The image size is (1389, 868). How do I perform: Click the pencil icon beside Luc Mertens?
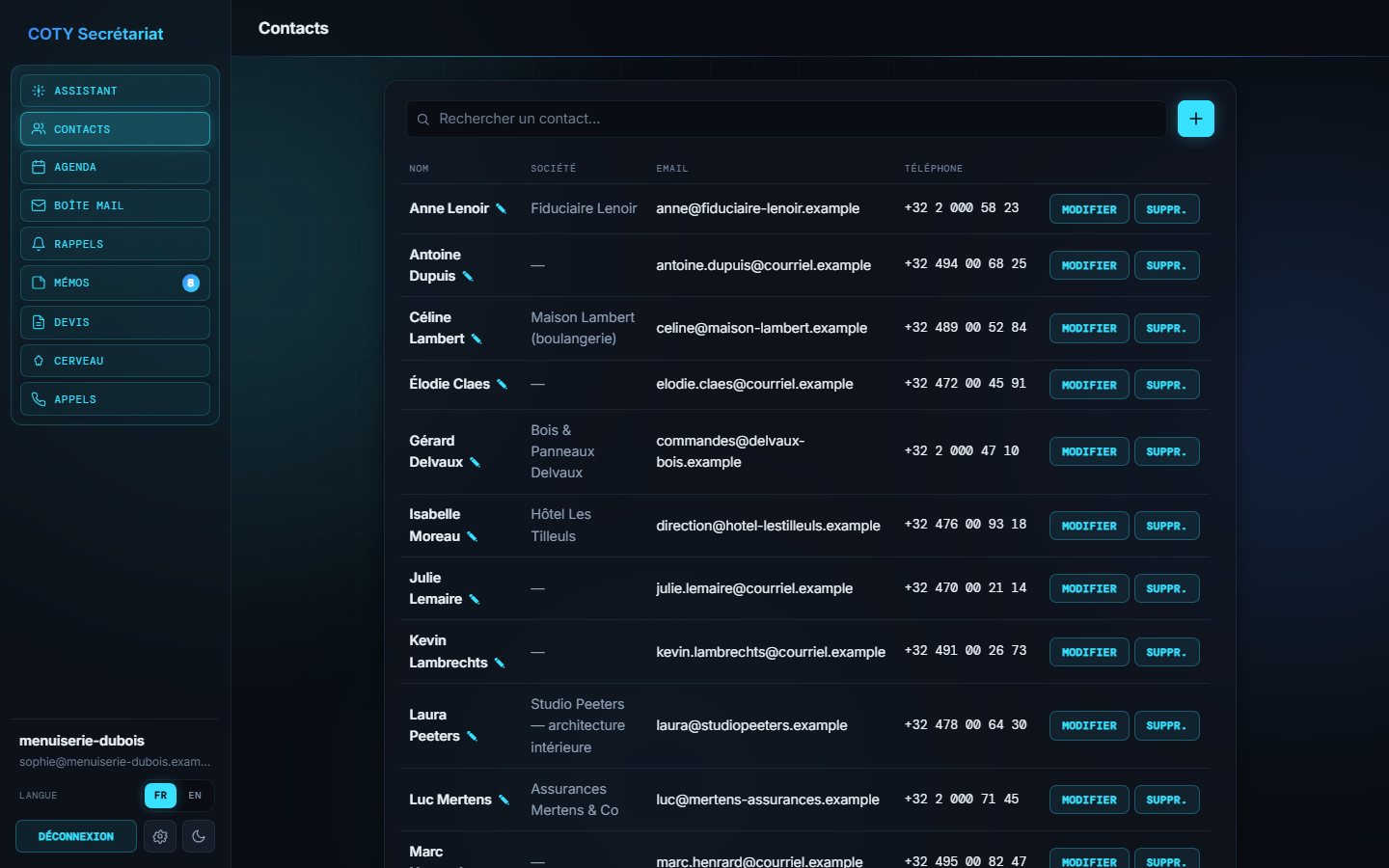click(x=504, y=800)
